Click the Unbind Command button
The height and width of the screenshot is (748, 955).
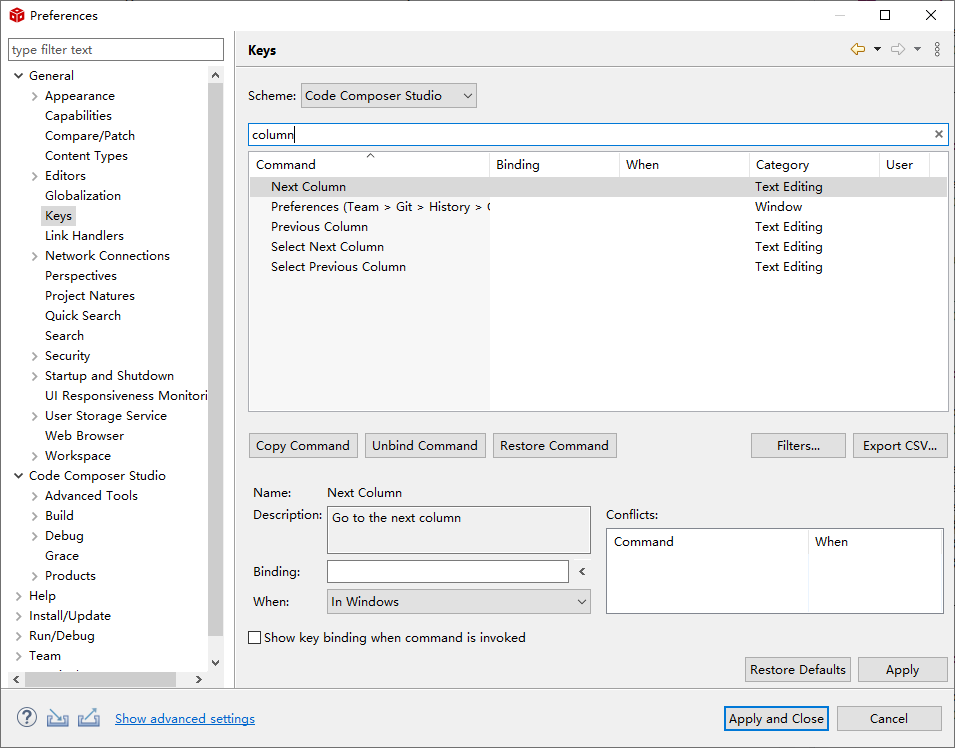tap(424, 446)
